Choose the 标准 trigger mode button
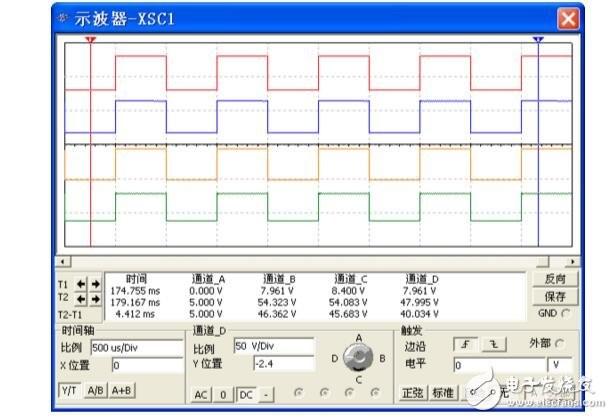 pyautogui.click(x=443, y=392)
